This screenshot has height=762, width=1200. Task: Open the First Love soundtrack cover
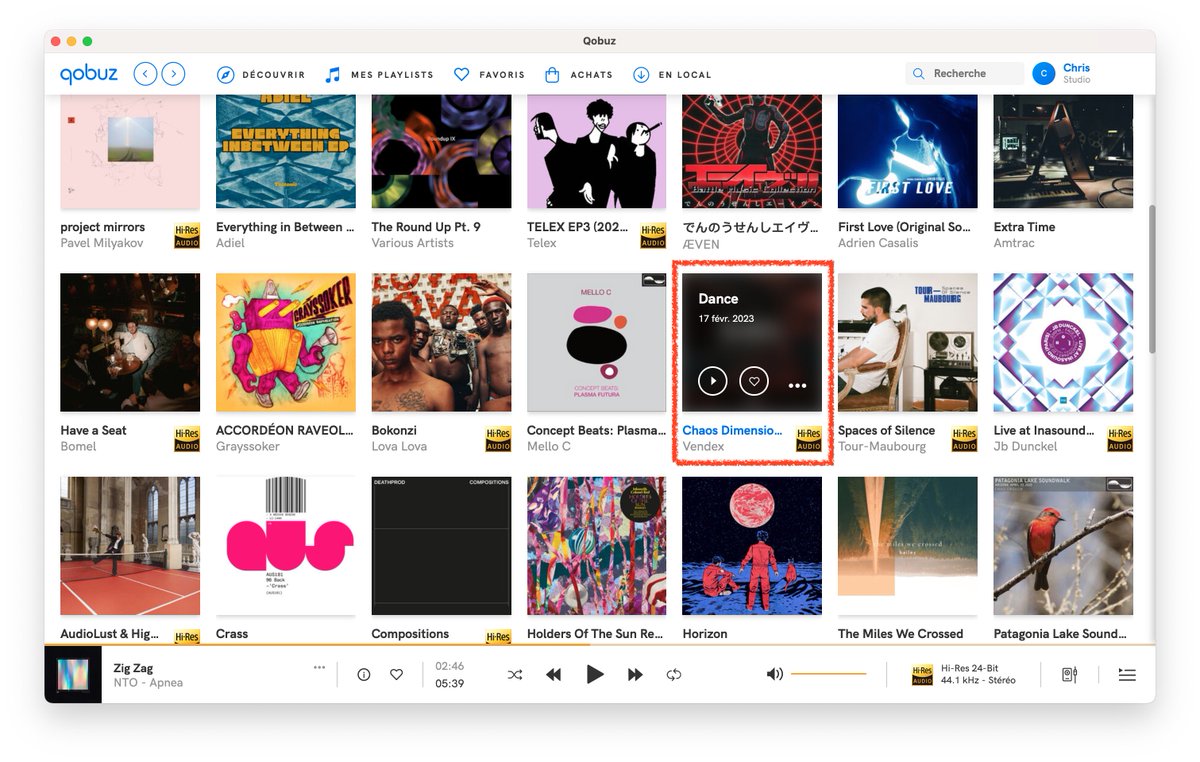(x=908, y=152)
